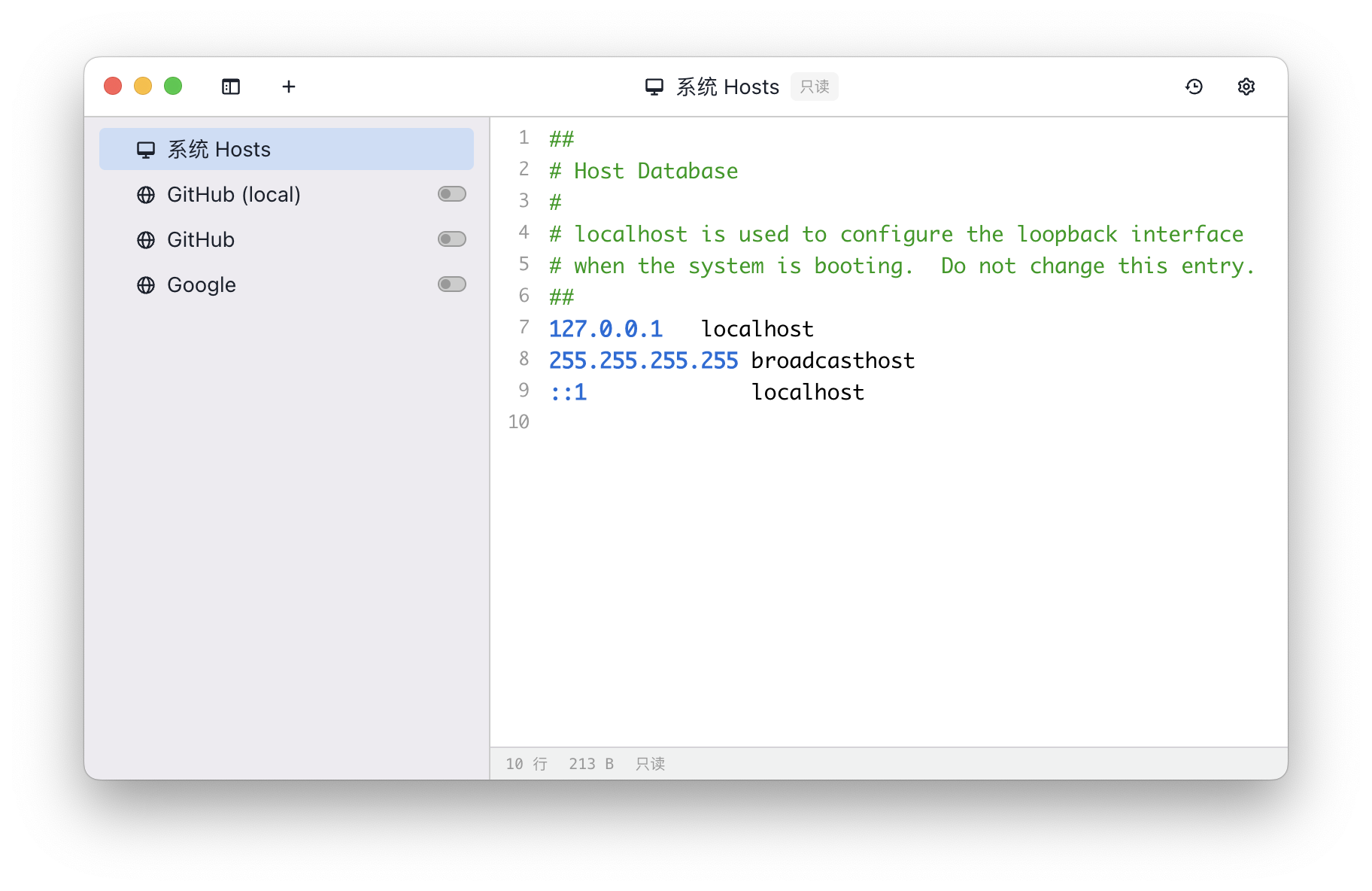Open the history clock icon
The height and width of the screenshot is (891, 1372).
pyautogui.click(x=1194, y=87)
